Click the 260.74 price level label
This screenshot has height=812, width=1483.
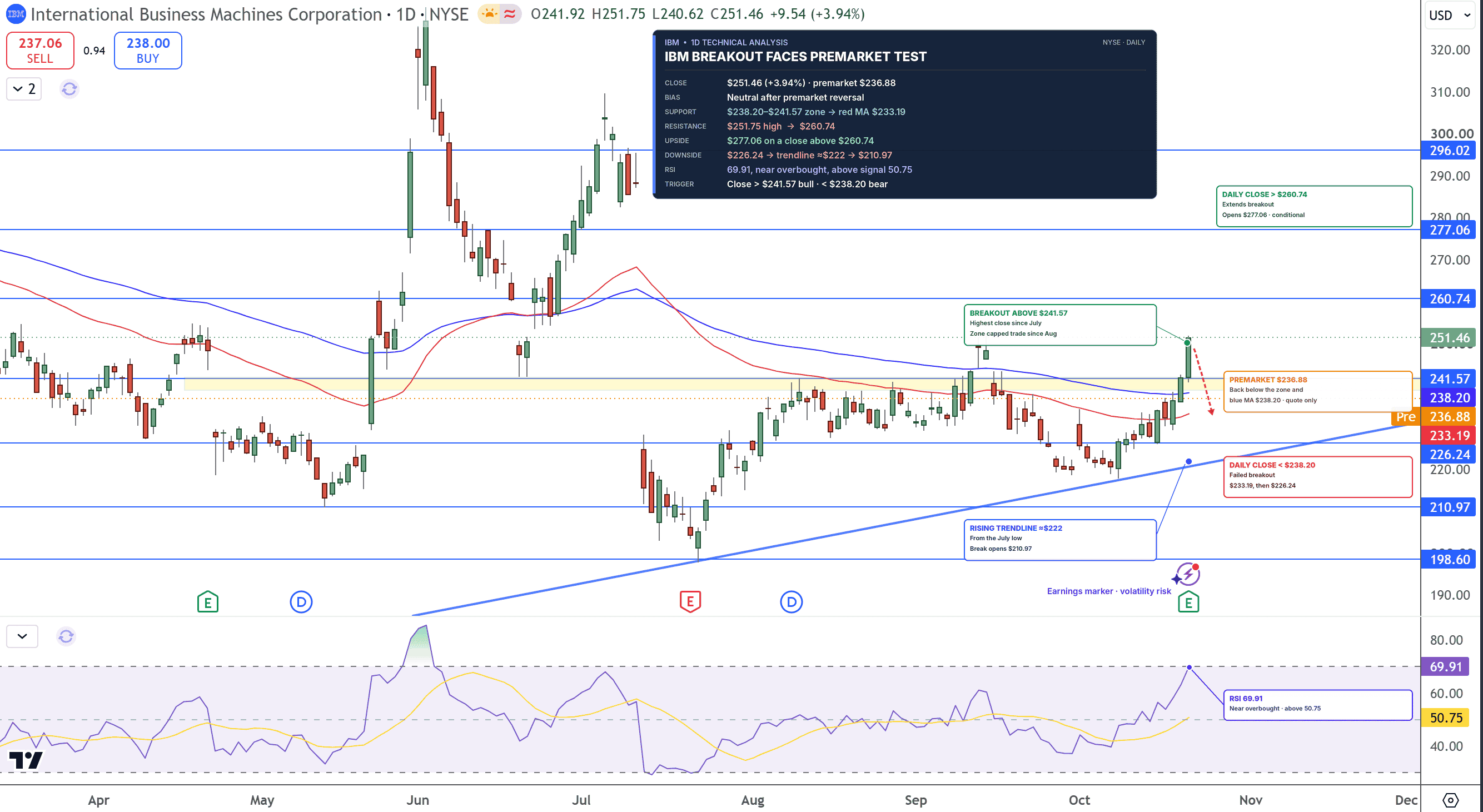pyautogui.click(x=1449, y=298)
